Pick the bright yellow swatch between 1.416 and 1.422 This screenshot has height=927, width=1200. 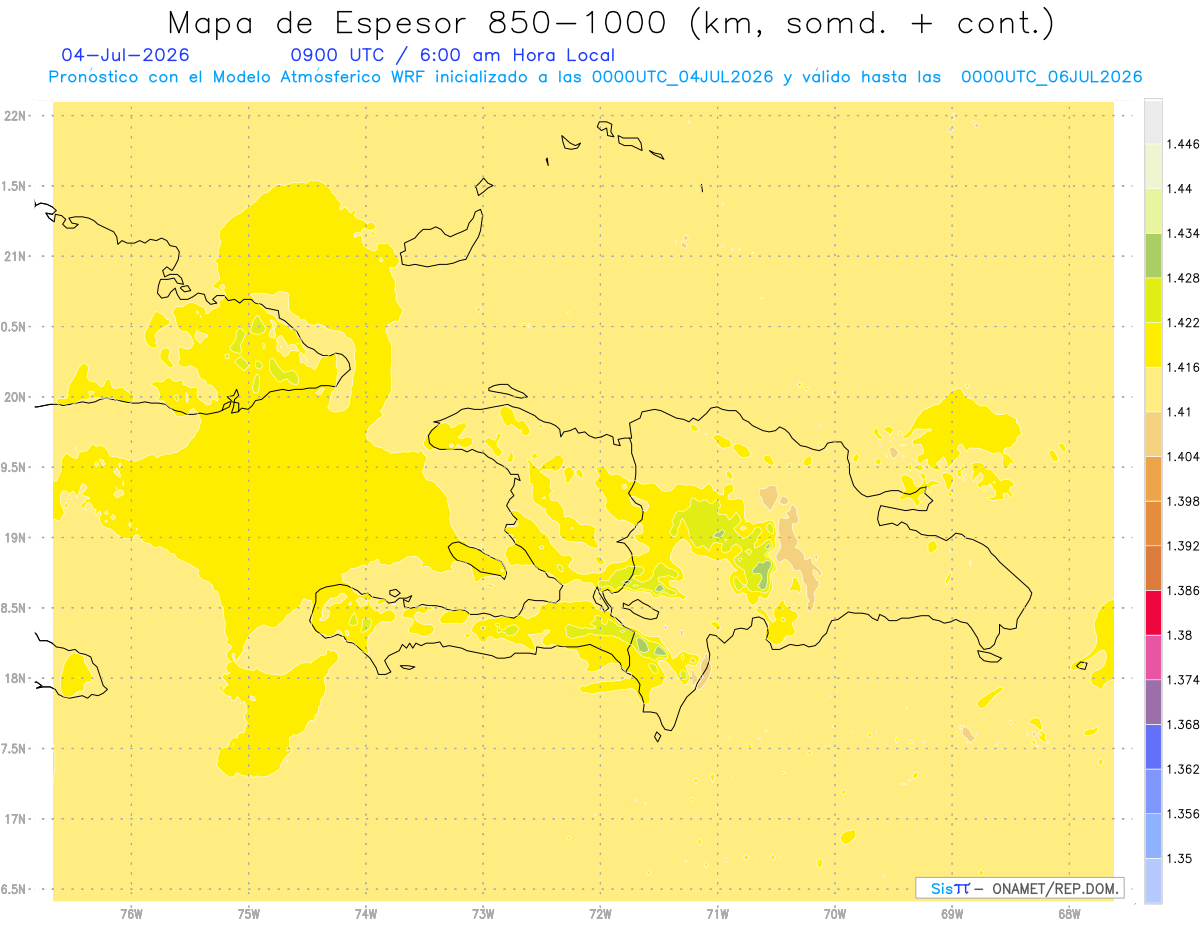(x=1153, y=344)
